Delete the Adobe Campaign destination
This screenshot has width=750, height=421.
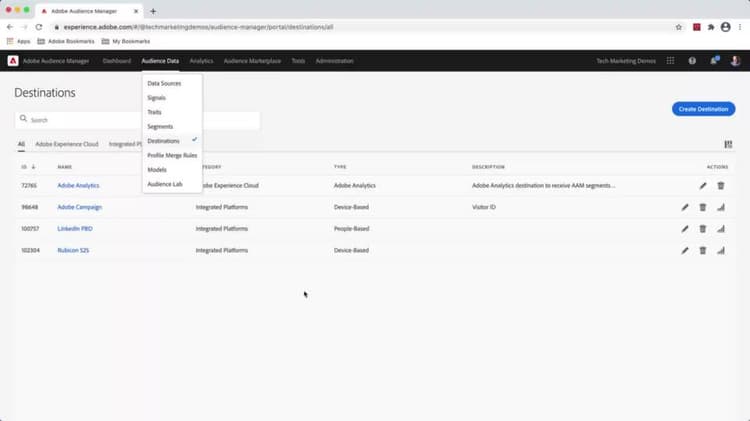[x=703, y=207]
